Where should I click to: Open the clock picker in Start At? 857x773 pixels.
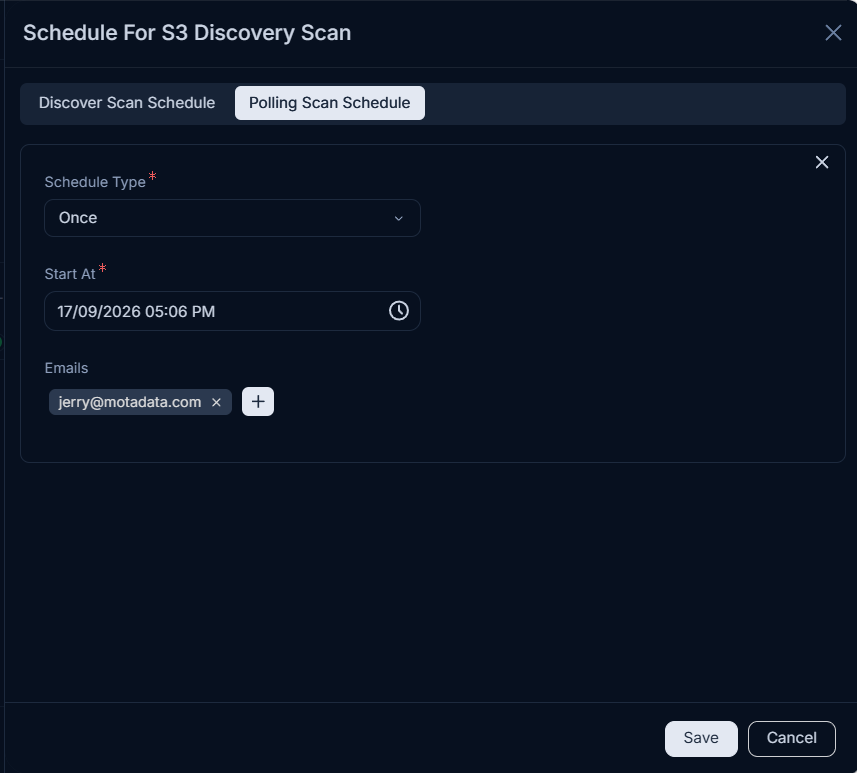pos(398,311)
